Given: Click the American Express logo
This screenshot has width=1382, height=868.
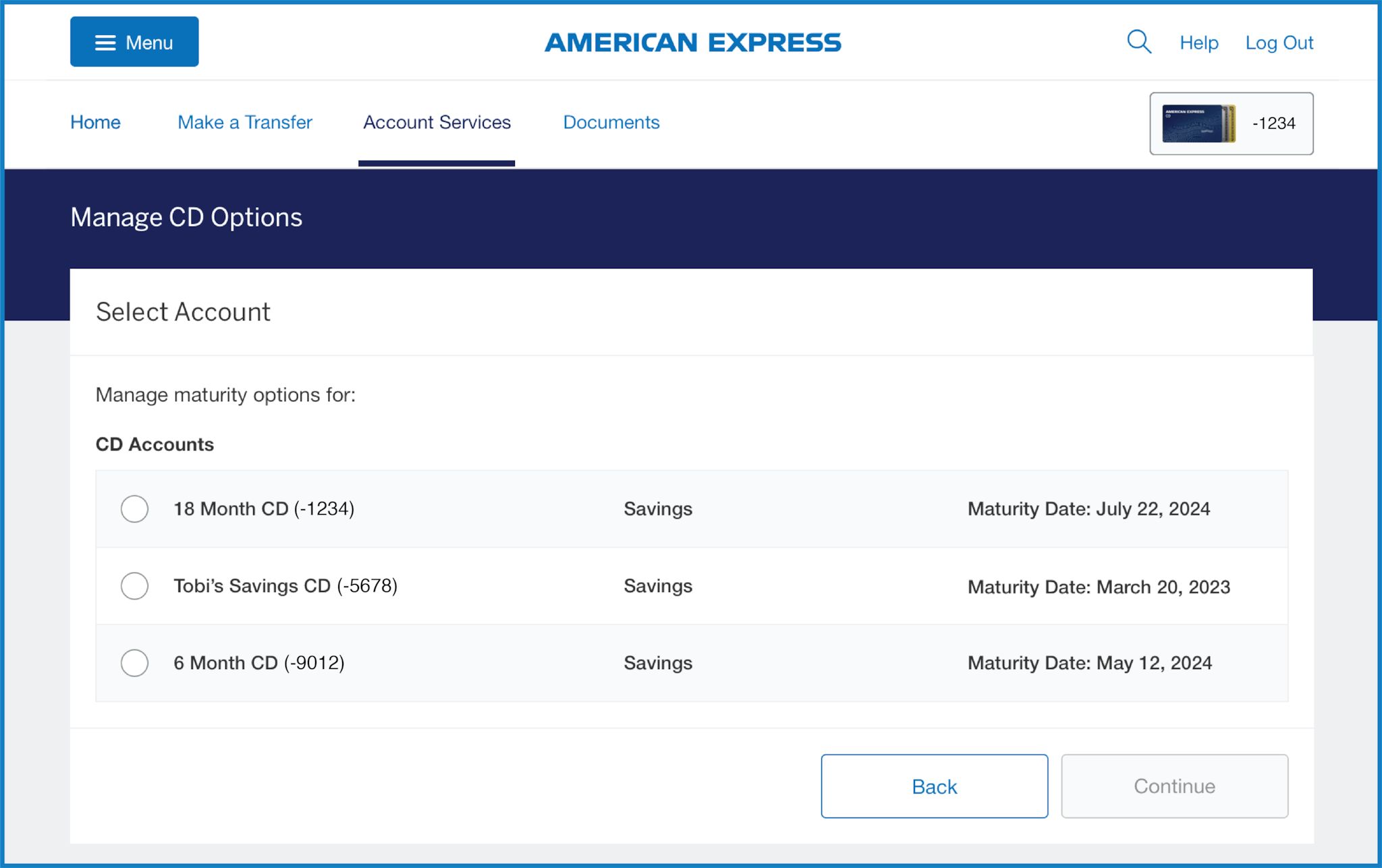Looking at the screenshot, I should pyautogui.click(x=692, y=42).
